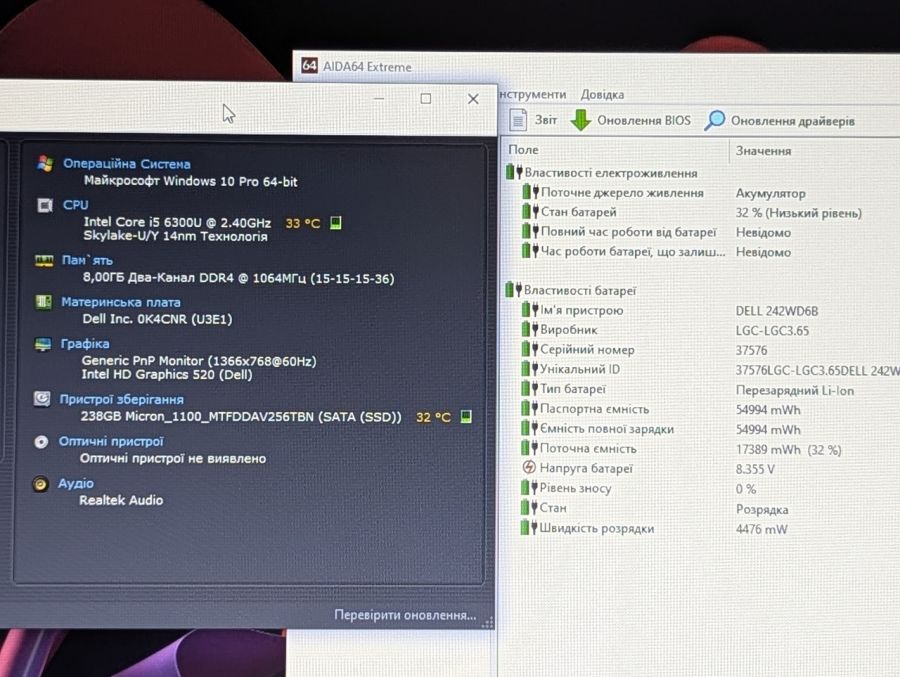This screenshot has height=677, width=900.
Task: Click the CPU chip icon
Action: (x=45, y=205)
